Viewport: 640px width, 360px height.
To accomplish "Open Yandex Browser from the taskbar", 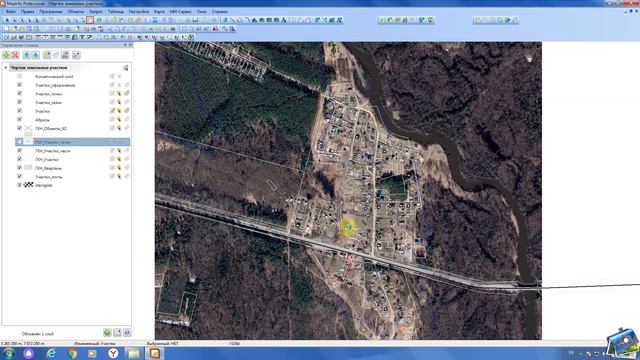I will 113,353.
